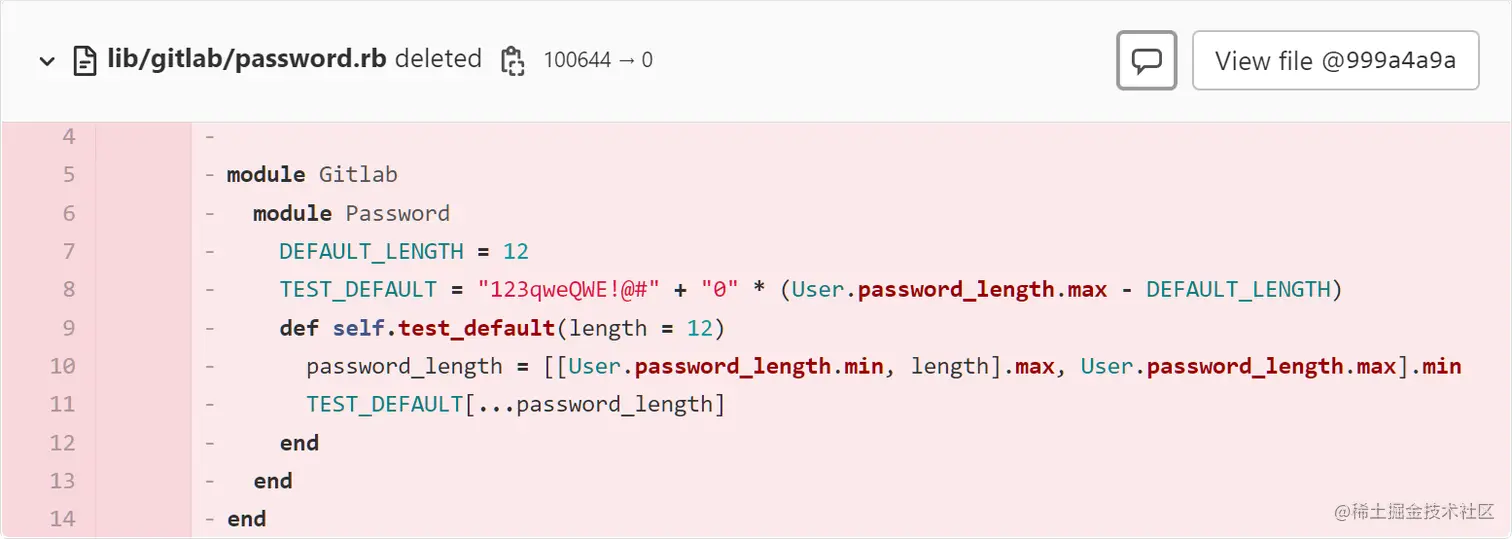Toggle comments with the speech bubble button
Screen dimensions: 1512x539
[x=1146, y=61]
